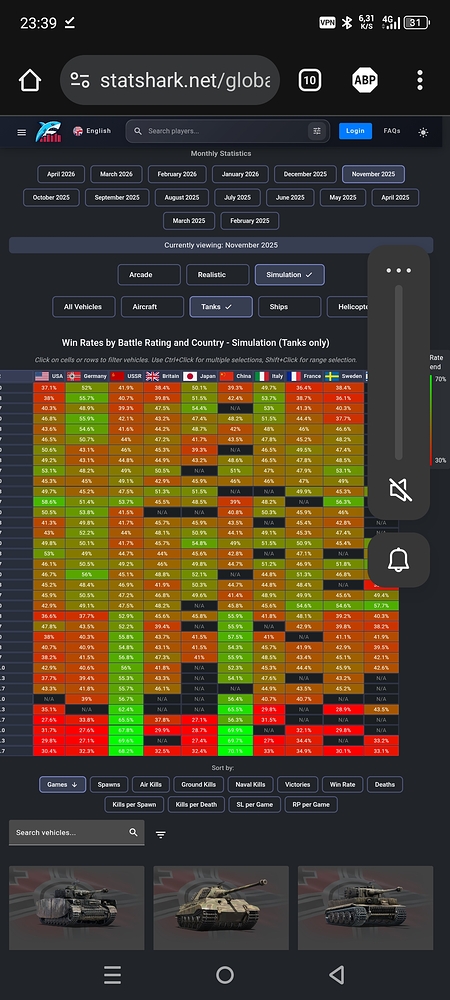Sort by Kills per Death

196,804
